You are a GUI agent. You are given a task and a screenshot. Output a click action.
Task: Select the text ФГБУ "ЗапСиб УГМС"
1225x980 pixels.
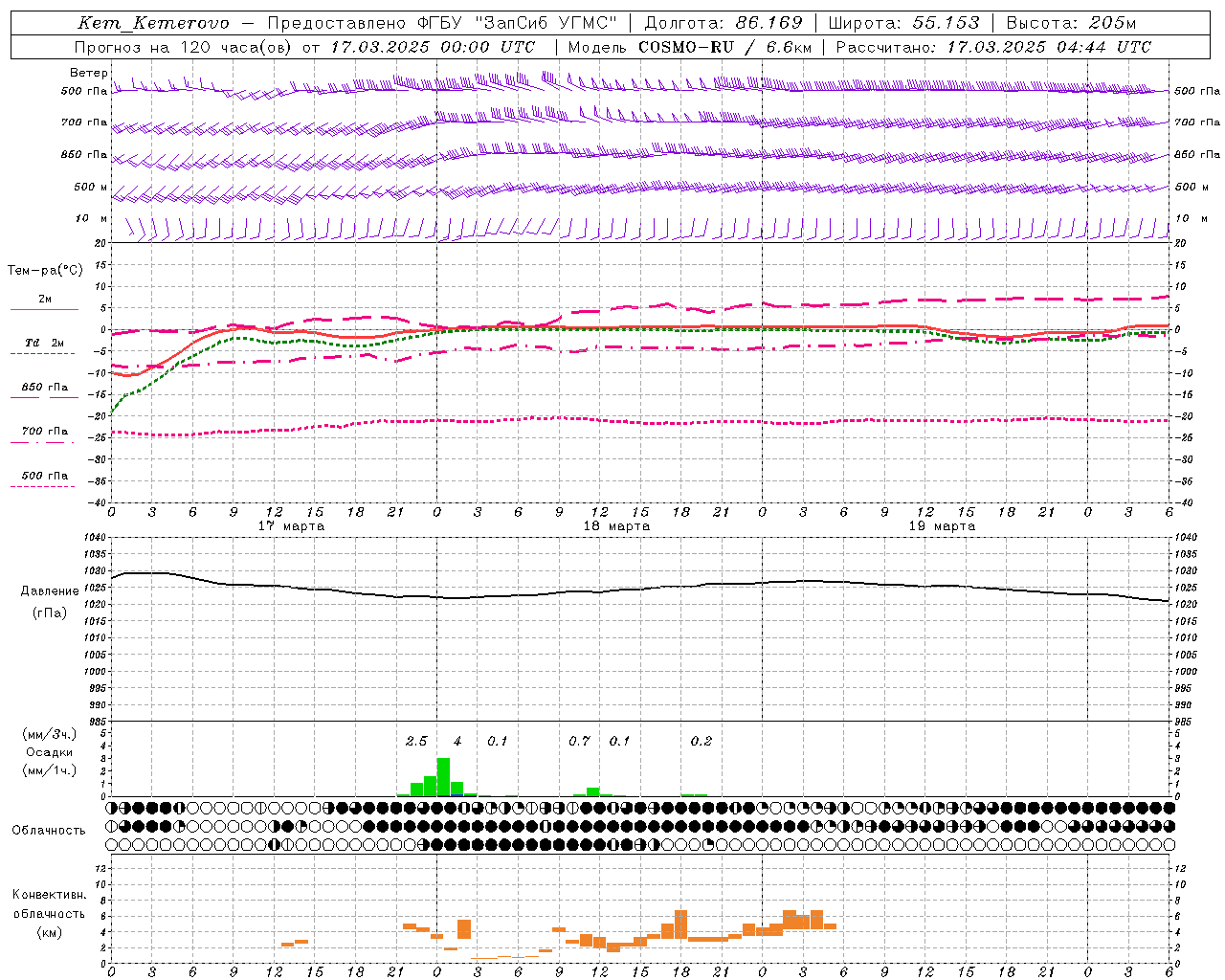pos(518,23)
